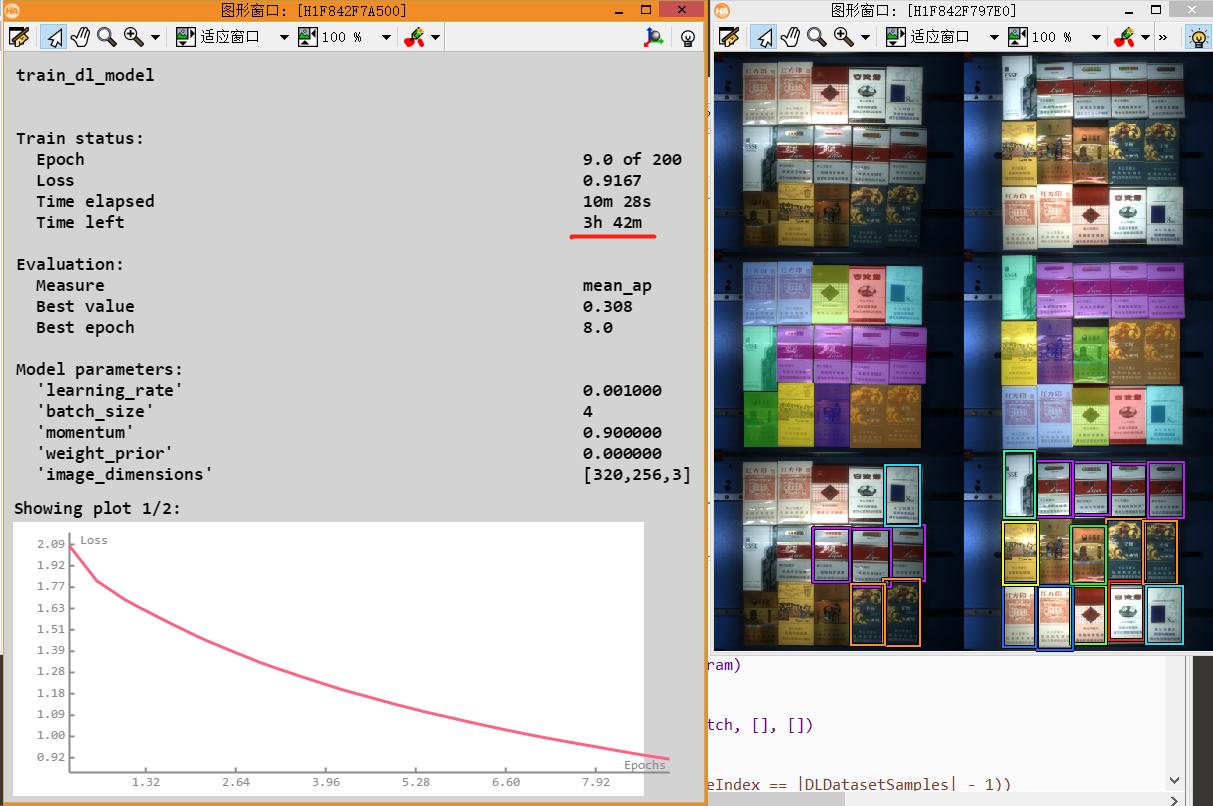This screenshot has width=1213, height=806.
Task: Expand the 适应窗口 dropdown arrow in window H1F842F797E0
Action: (994, 38)
